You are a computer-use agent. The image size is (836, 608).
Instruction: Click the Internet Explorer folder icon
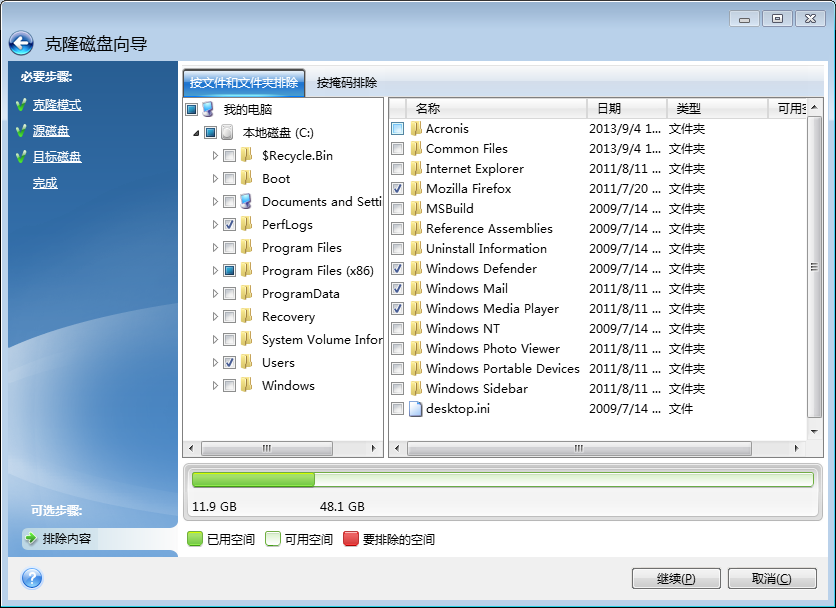(416, 169)
